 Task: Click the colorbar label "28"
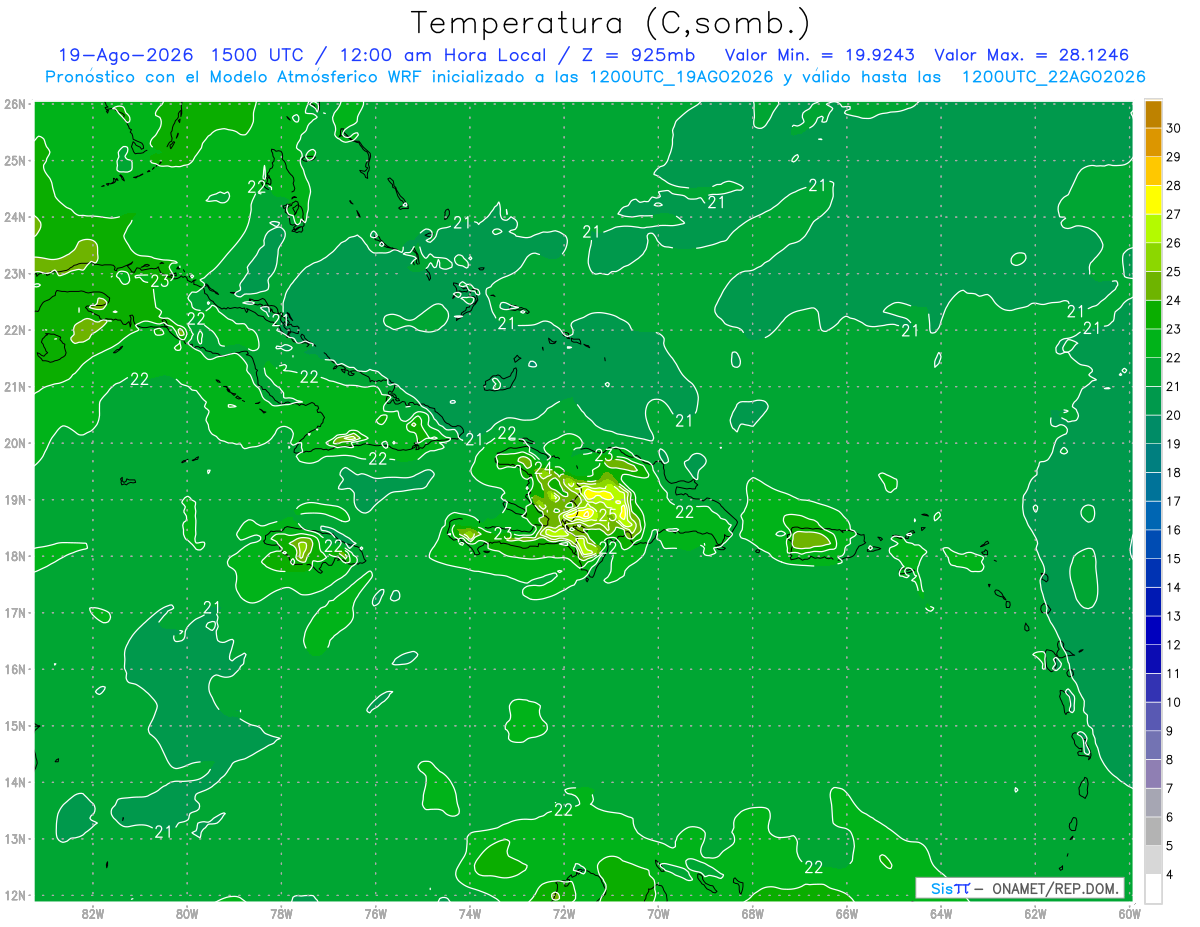[1173, 185]
